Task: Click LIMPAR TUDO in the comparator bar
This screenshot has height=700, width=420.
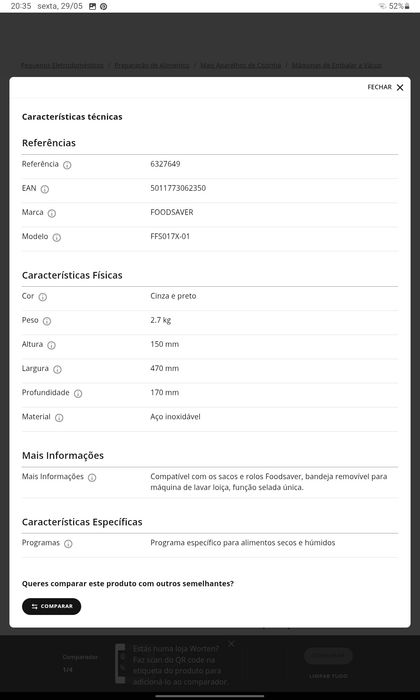Action: click(x=329, y=676)
